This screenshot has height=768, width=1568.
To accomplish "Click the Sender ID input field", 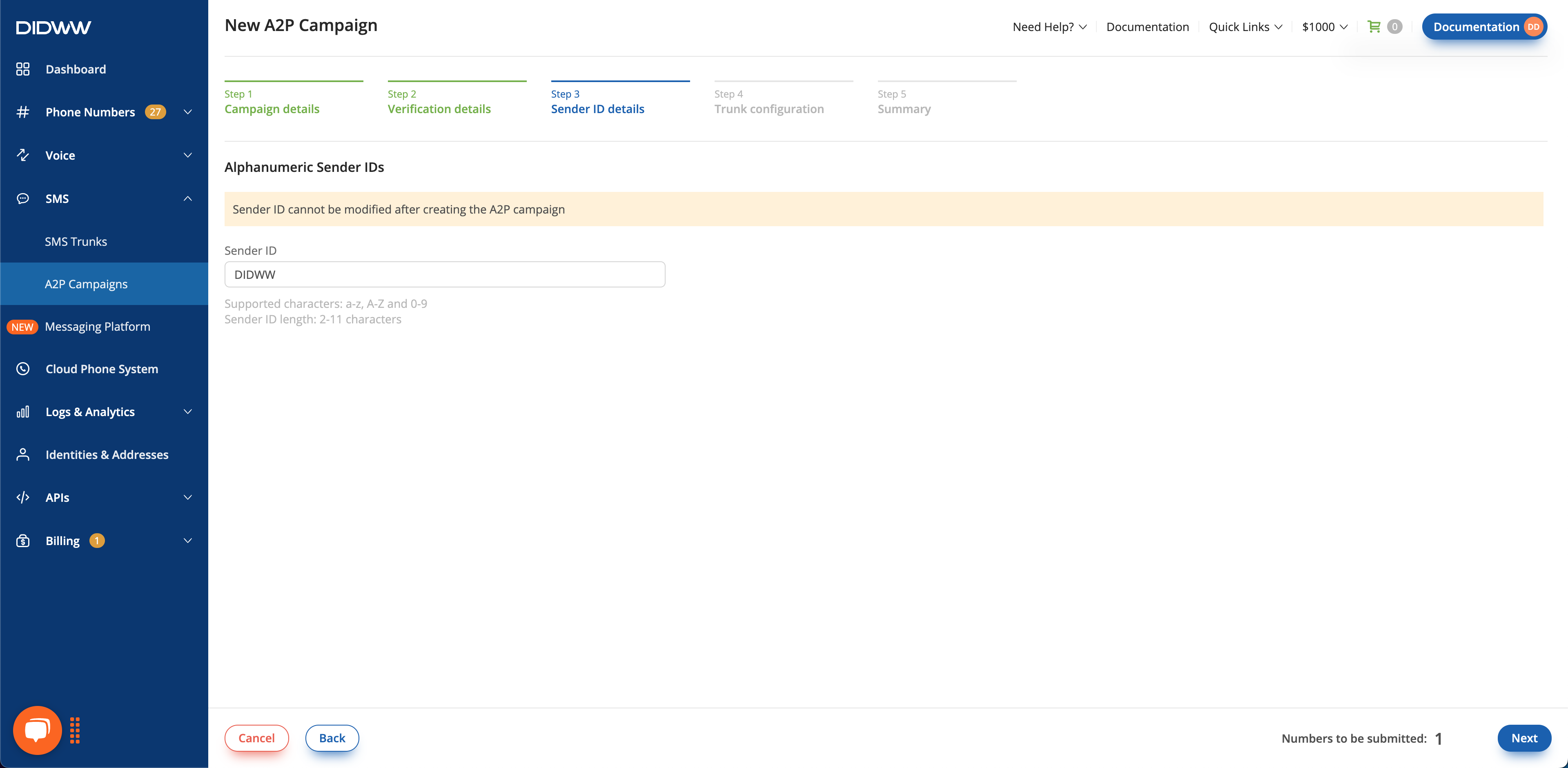I will tap(444, 274).
